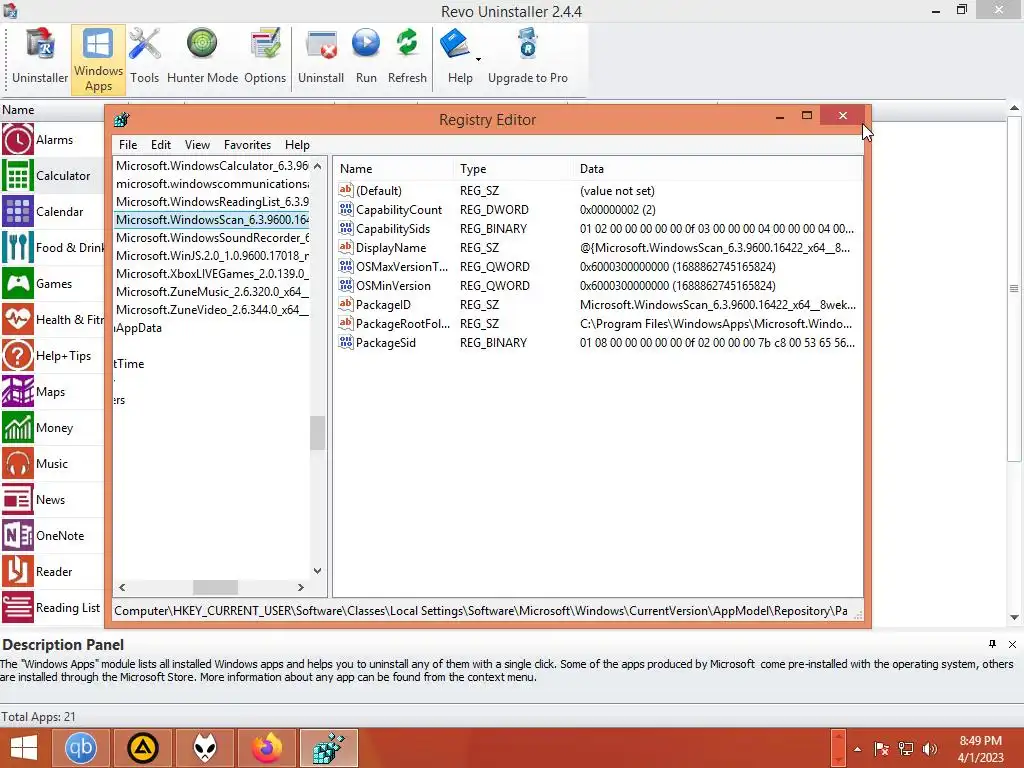The image size is (1024, 768).
Task: Click registry tree scroll up arrow
Action: pos(317,166)
